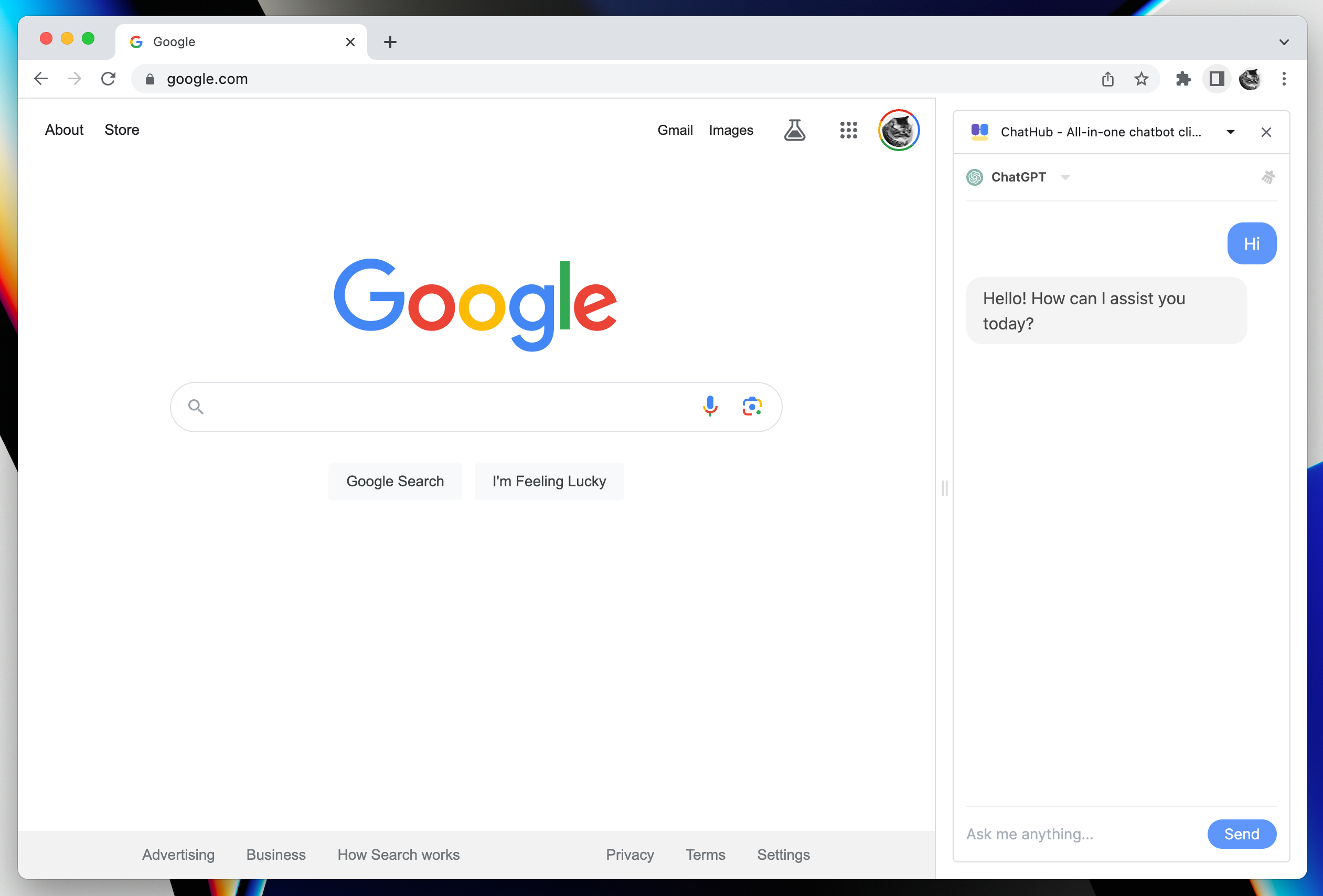Toggle the side panel icon in the toolbar
This screenshot has height=896, width=1323.
(x=1217, y=79)
